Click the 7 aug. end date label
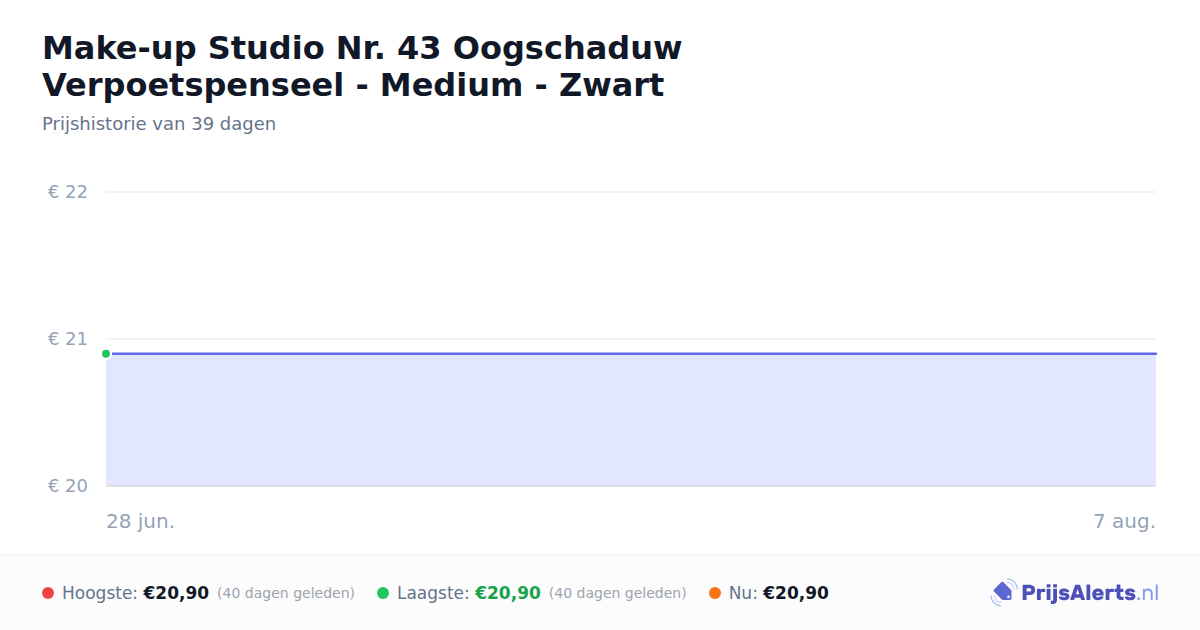 pyautogui.click(x=1124, y=521)
